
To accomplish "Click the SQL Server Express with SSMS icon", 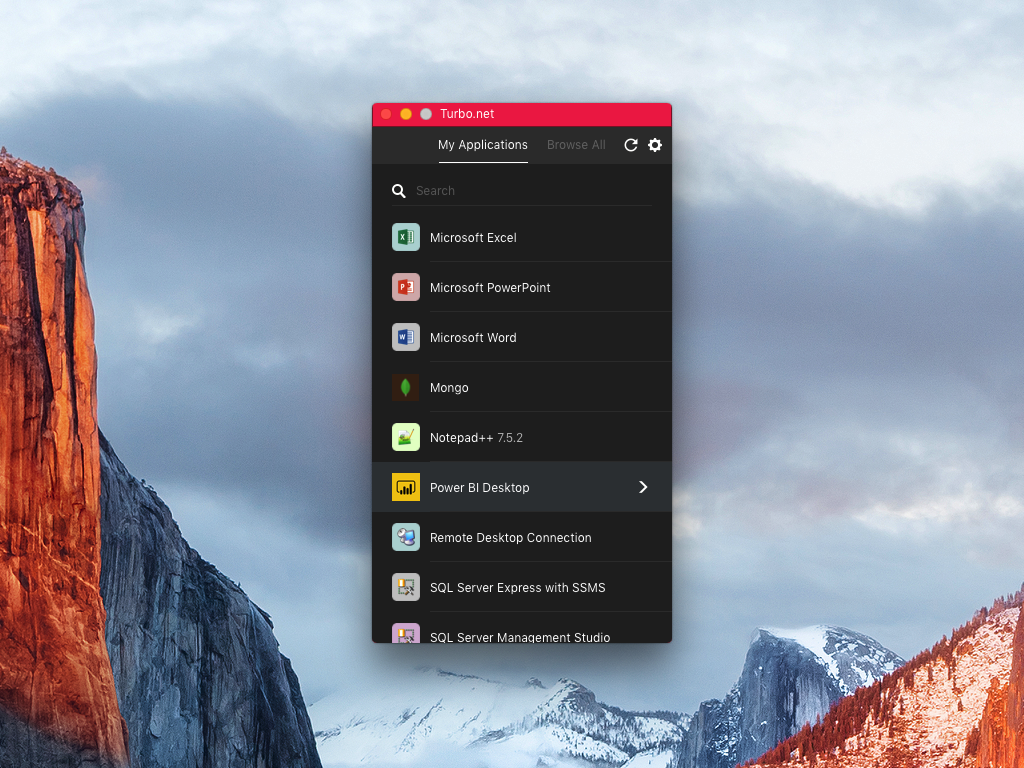I will pyautogui.click(x=405, y=587).
